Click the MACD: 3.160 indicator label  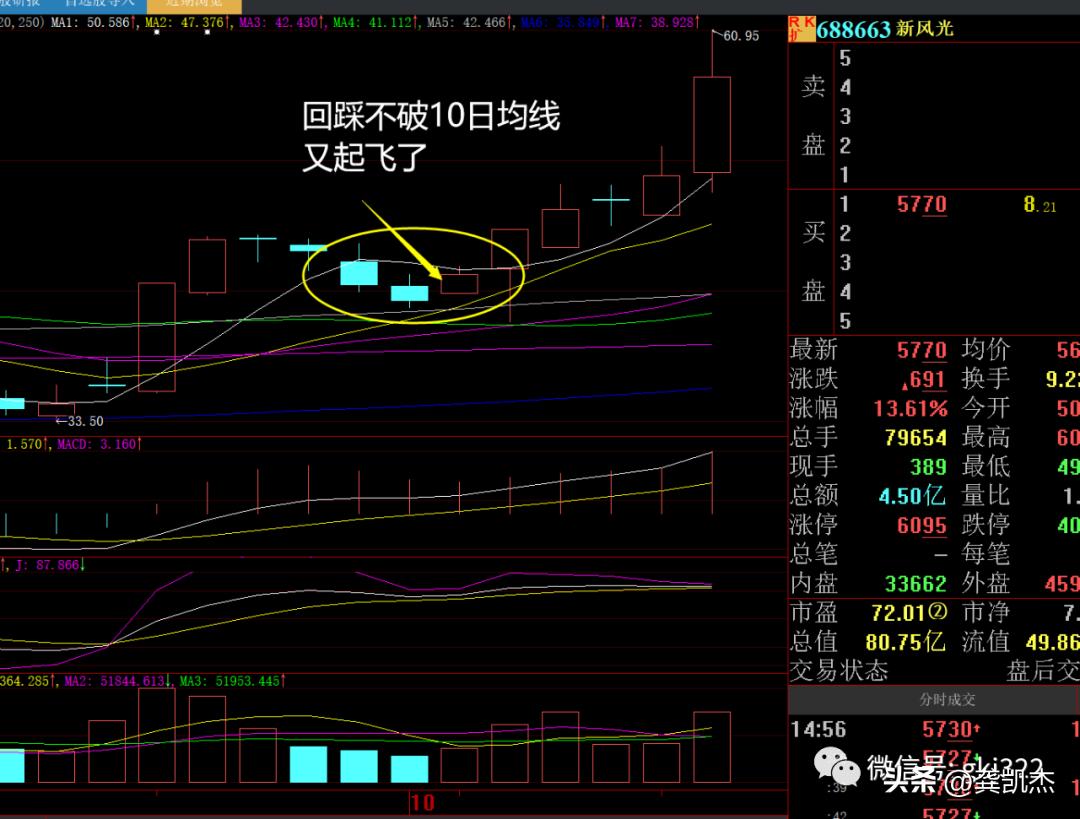point(98,444)
